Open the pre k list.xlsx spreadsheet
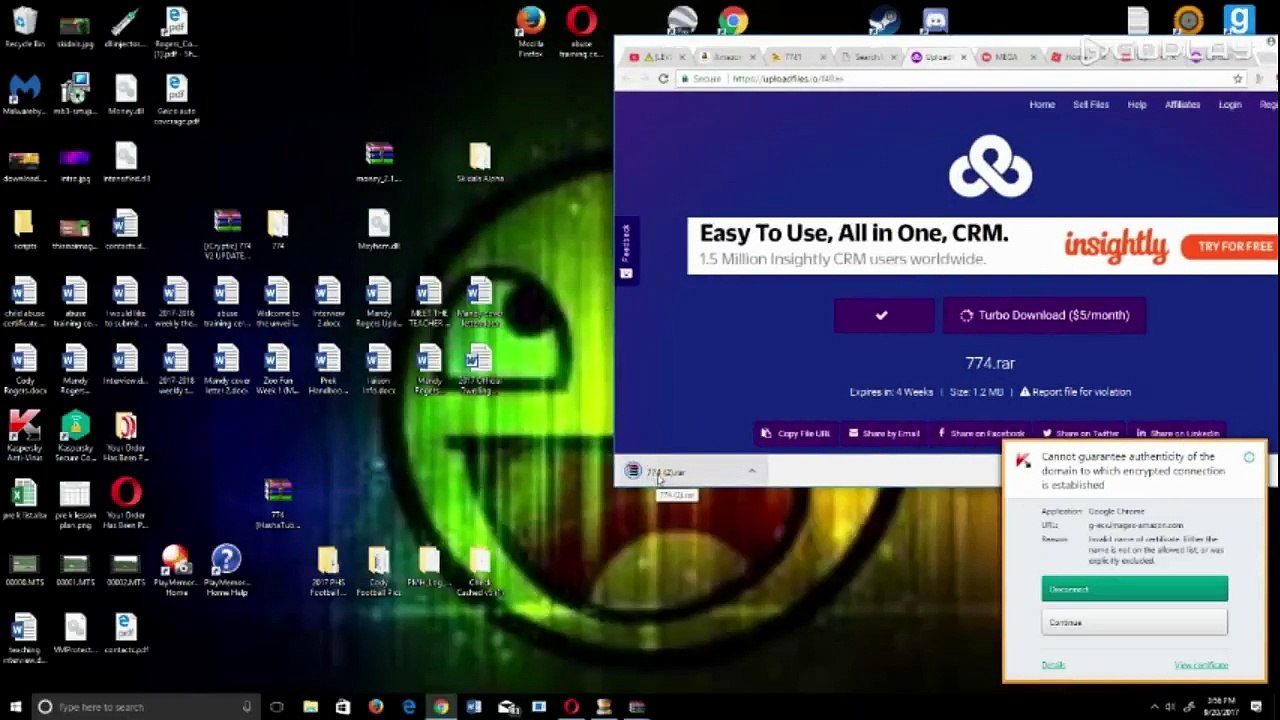Image resolution: width=1280 pixels, height=720 pixels. pos(24,498)
